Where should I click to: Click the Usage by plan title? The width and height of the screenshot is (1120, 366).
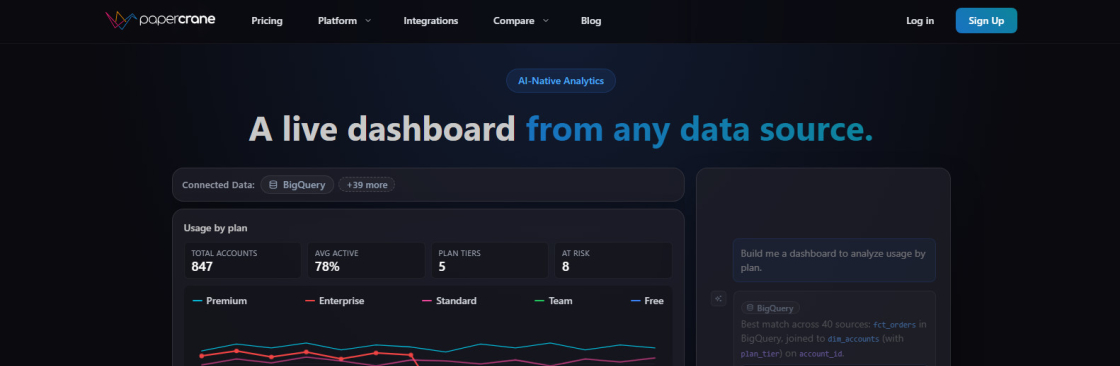216,228
